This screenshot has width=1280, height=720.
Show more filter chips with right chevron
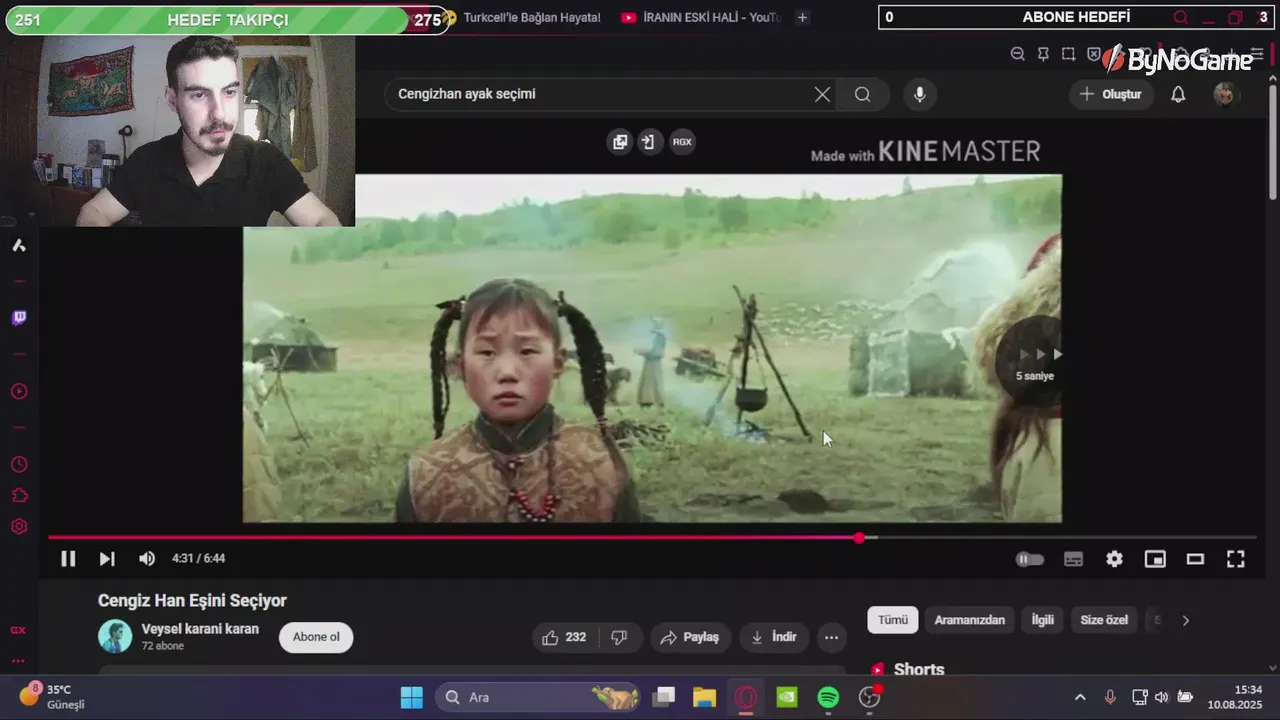[x=1185, y=620]
